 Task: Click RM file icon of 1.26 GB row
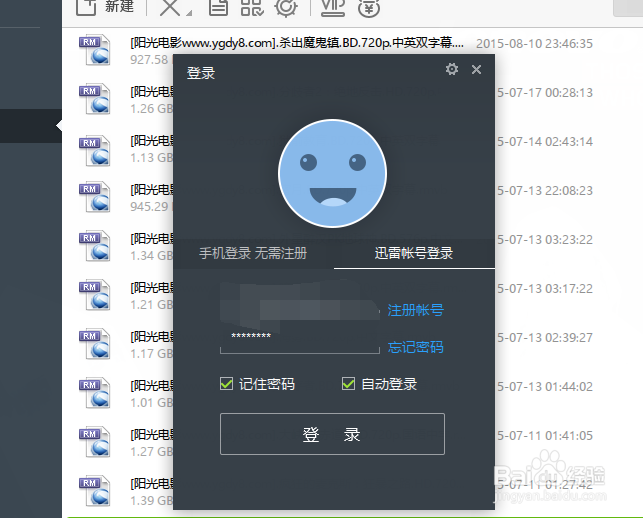coord(95,99)
